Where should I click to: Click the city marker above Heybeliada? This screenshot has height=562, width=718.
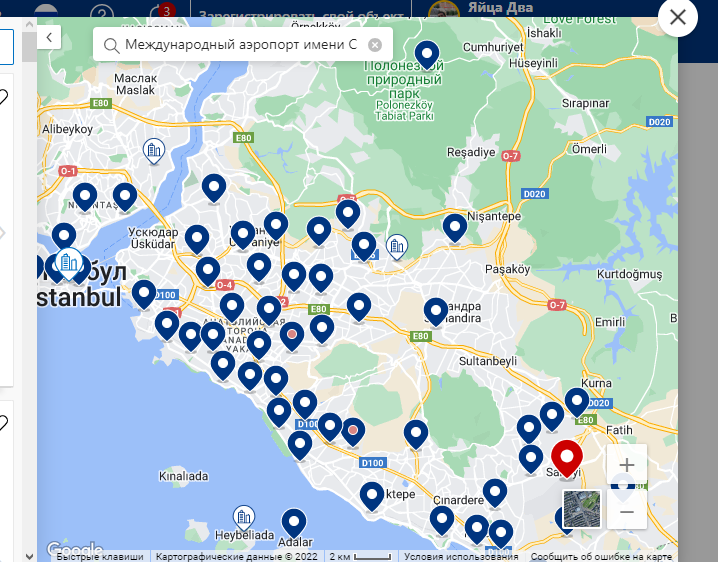pyautogui.click(x=244, y=518)
